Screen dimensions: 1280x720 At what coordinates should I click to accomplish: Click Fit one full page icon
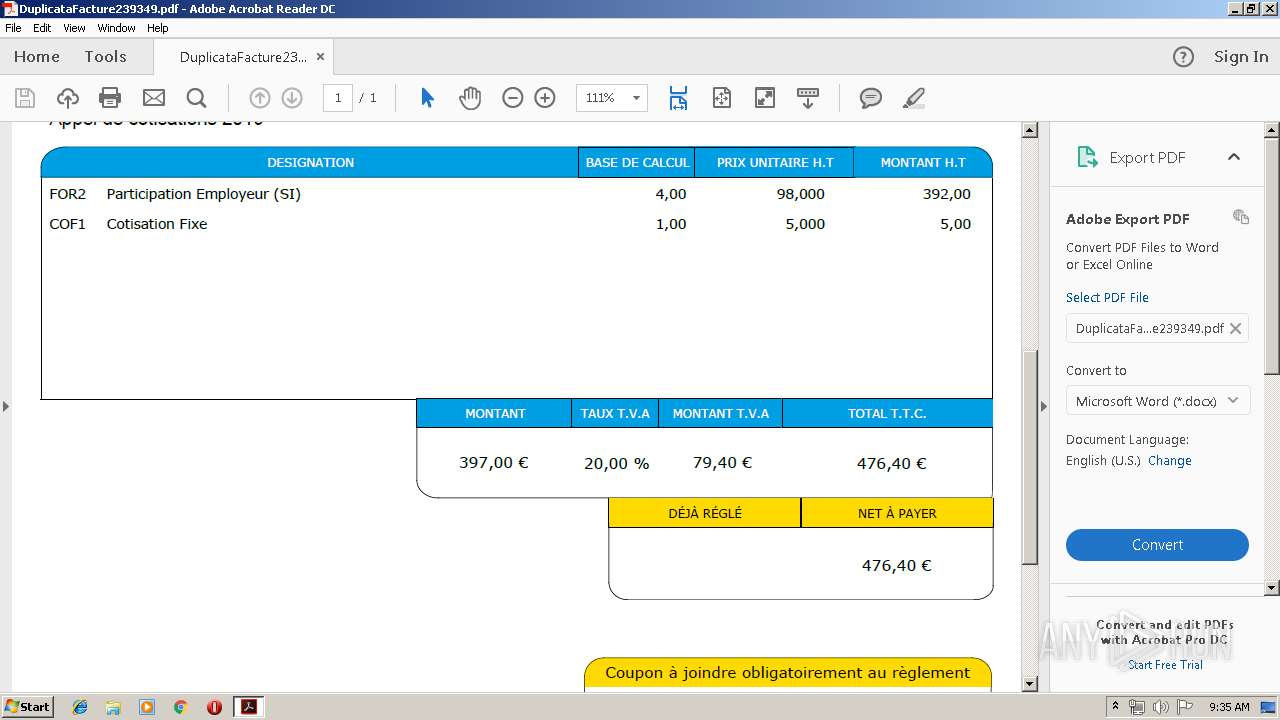pyautogui.click(x=722, y=98)
